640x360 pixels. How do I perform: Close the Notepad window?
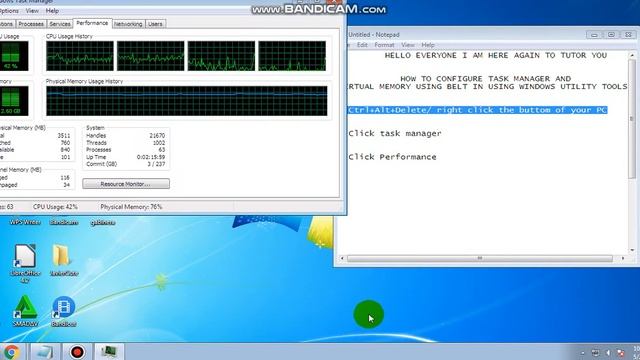[629, 35]
